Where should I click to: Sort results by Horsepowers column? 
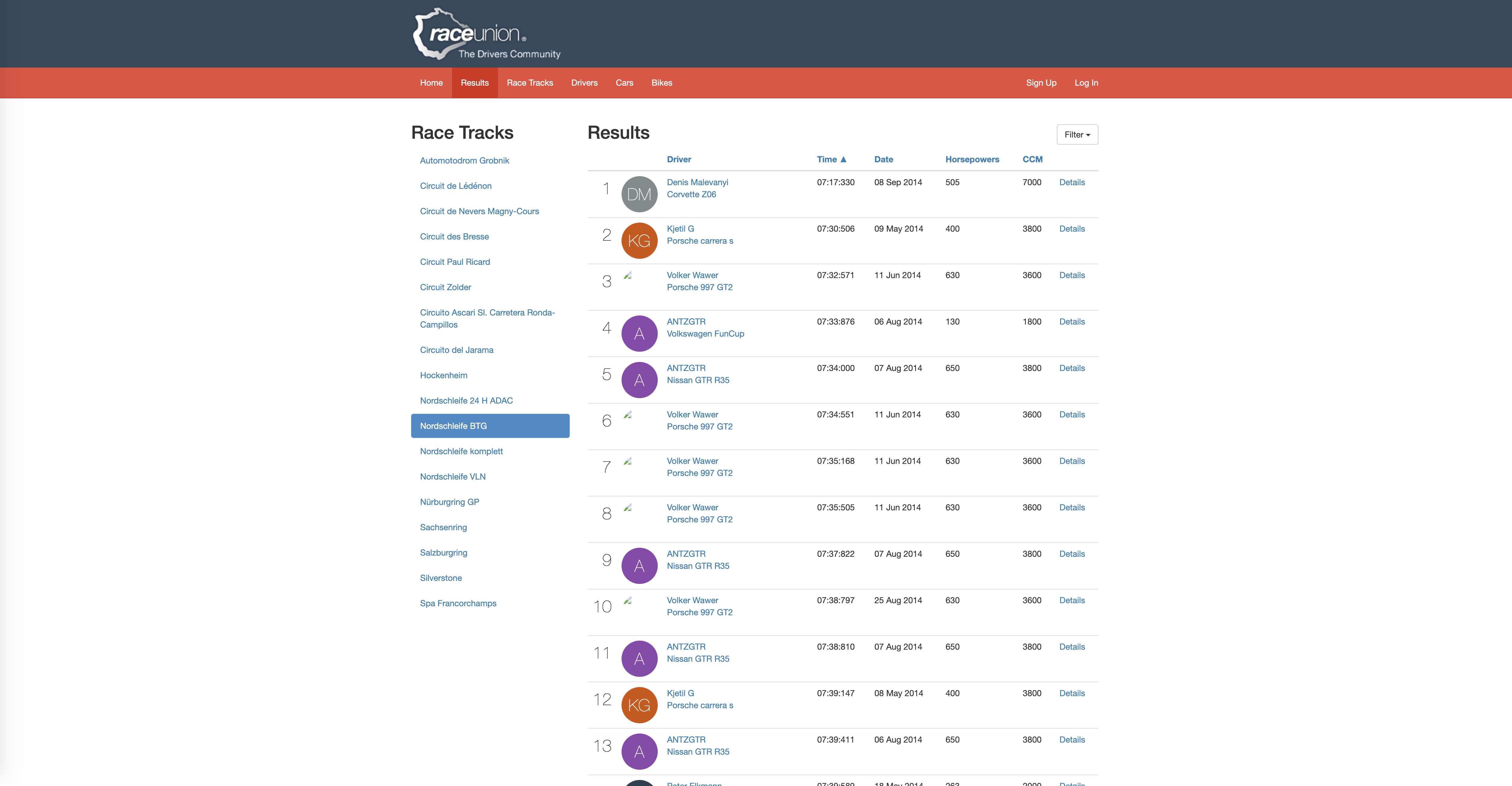coord(972,159)
